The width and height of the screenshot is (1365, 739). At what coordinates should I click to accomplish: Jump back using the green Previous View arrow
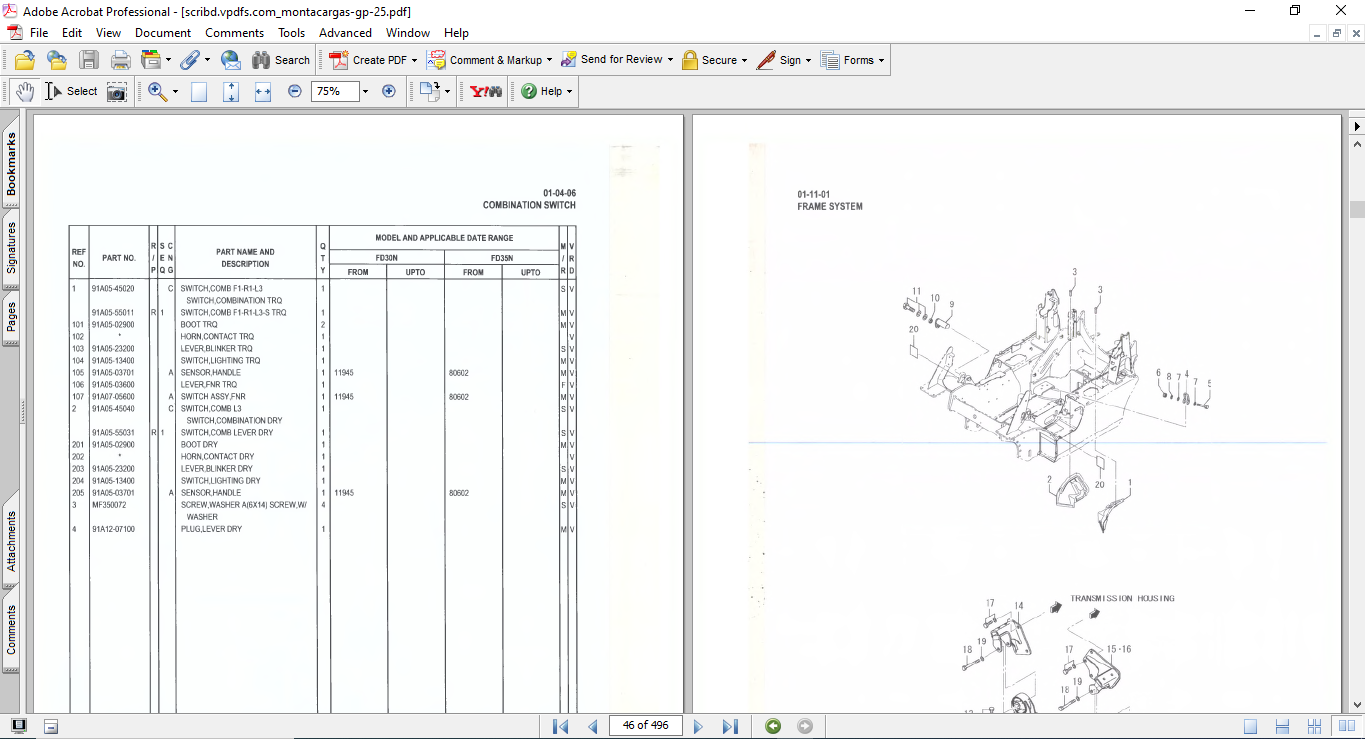click(x=773, y=726)
